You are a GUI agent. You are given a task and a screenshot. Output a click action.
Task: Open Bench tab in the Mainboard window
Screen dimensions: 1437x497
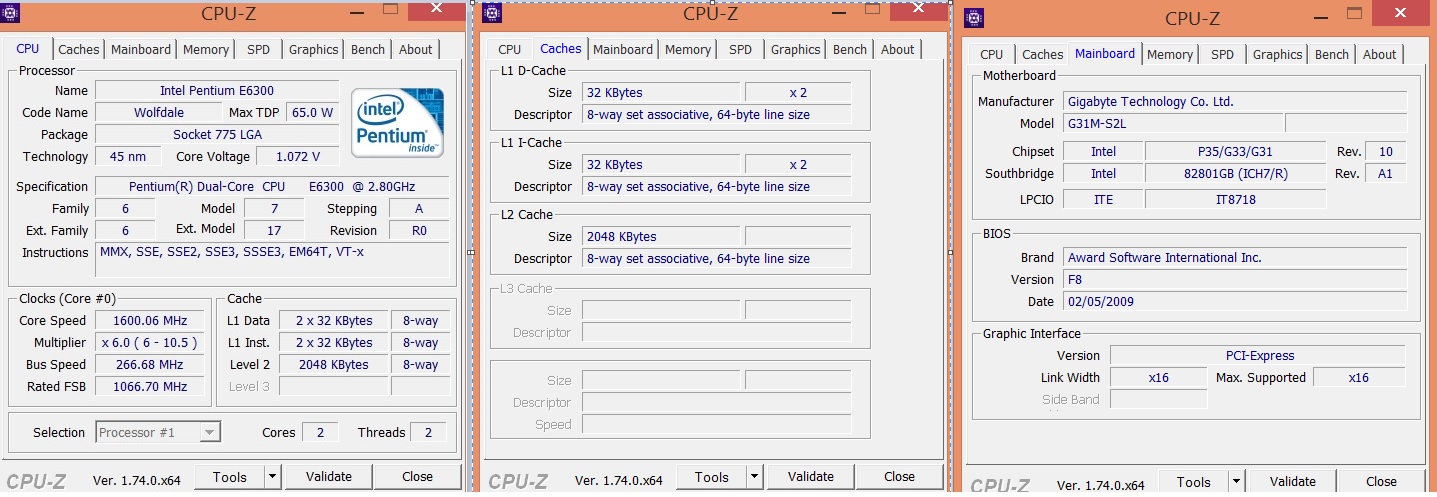[1332, 54]
